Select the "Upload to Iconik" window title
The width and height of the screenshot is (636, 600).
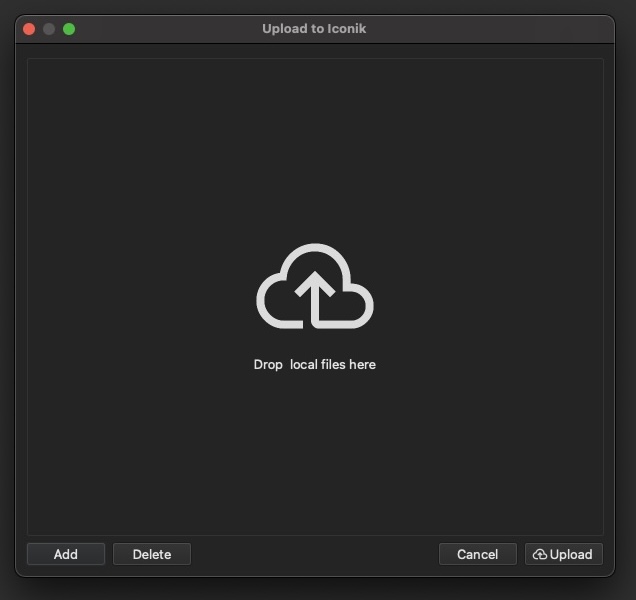click(314, 29)
